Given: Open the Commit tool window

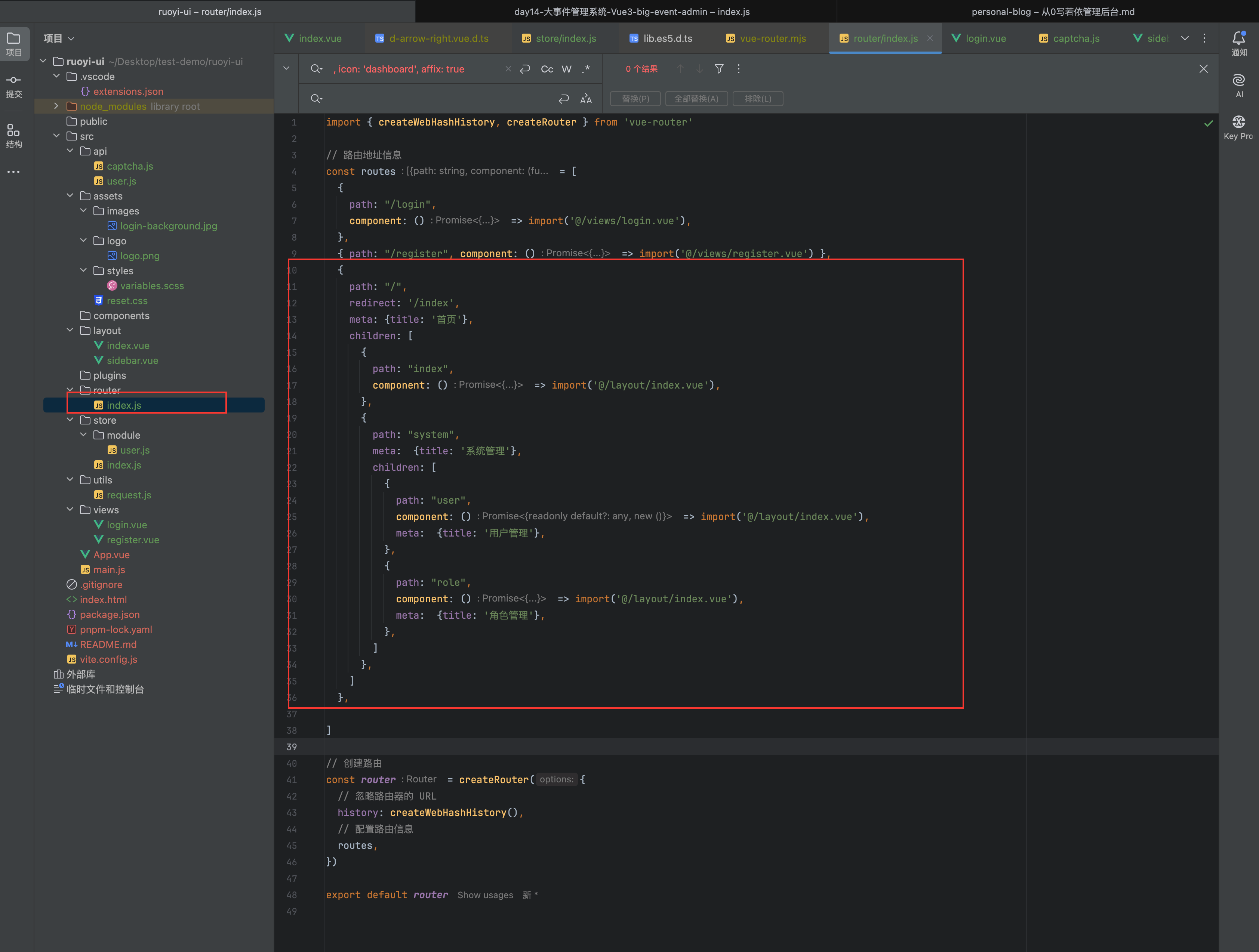Looking at the screenshot, I should [x=14, y=86].
